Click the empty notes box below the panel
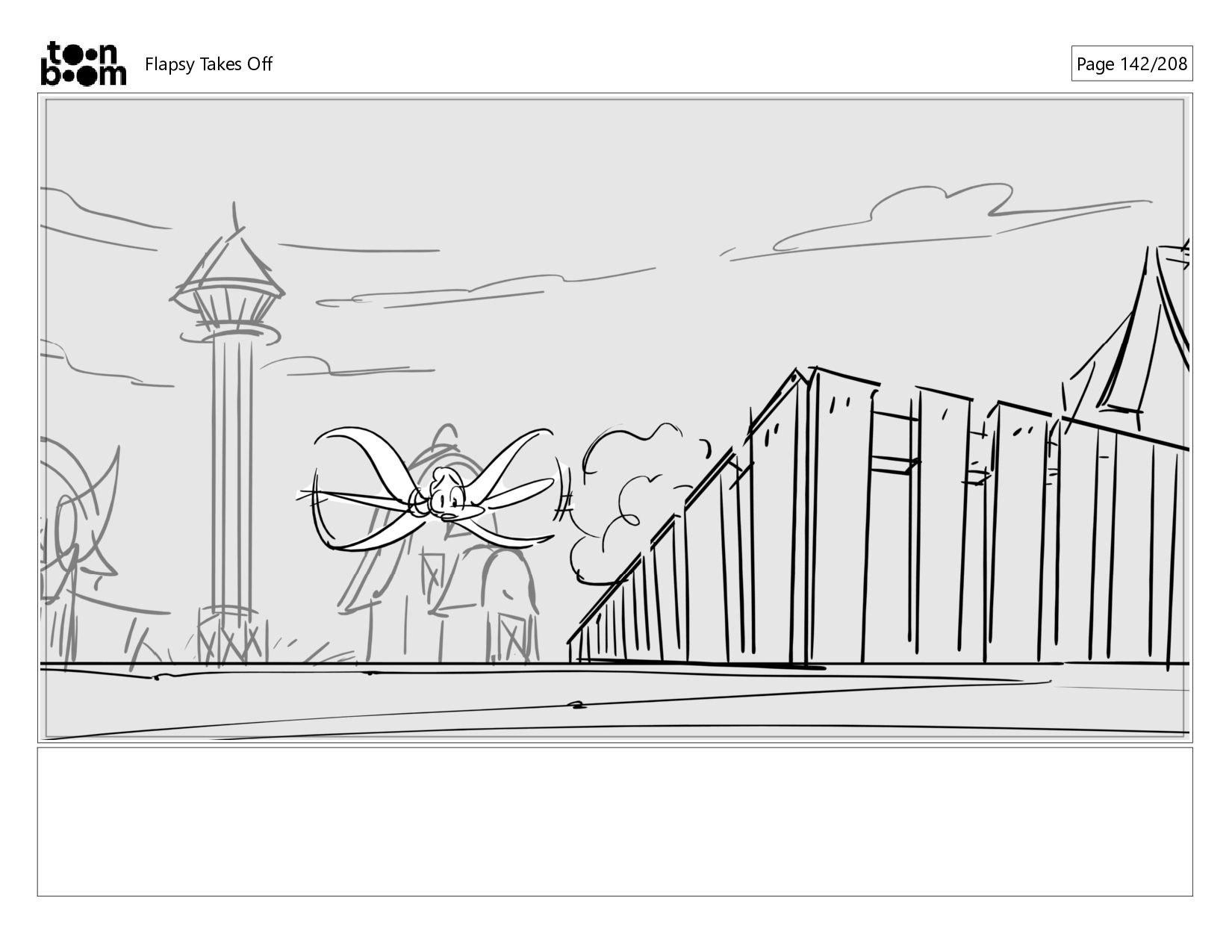Image resolution: width=1232 pixels, height=952 pixels. point(615,821)
